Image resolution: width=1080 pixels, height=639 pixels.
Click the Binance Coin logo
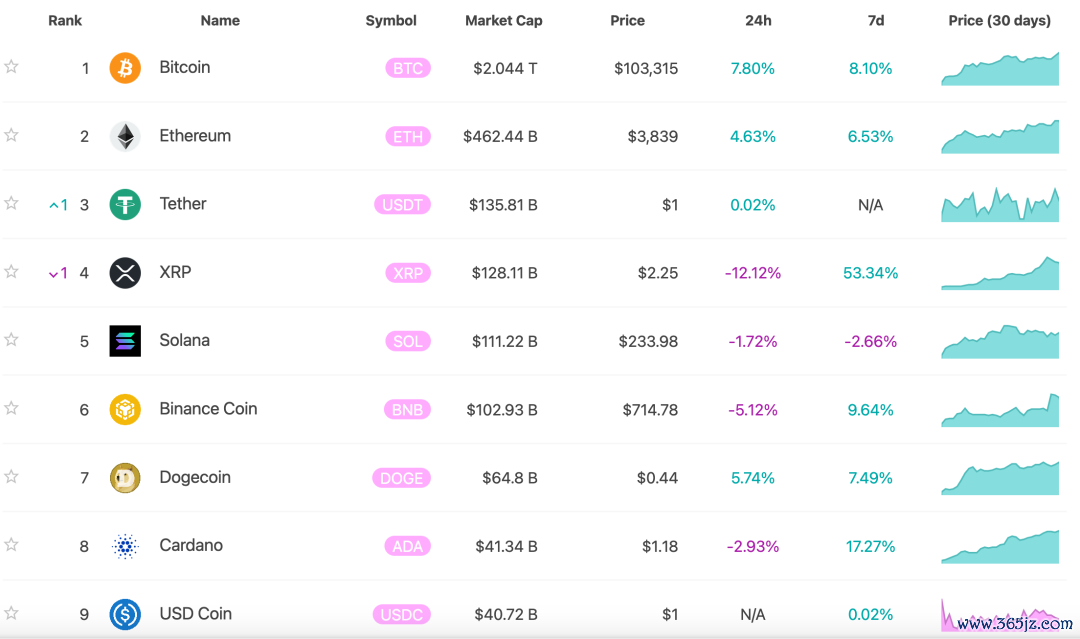(125, 410)
